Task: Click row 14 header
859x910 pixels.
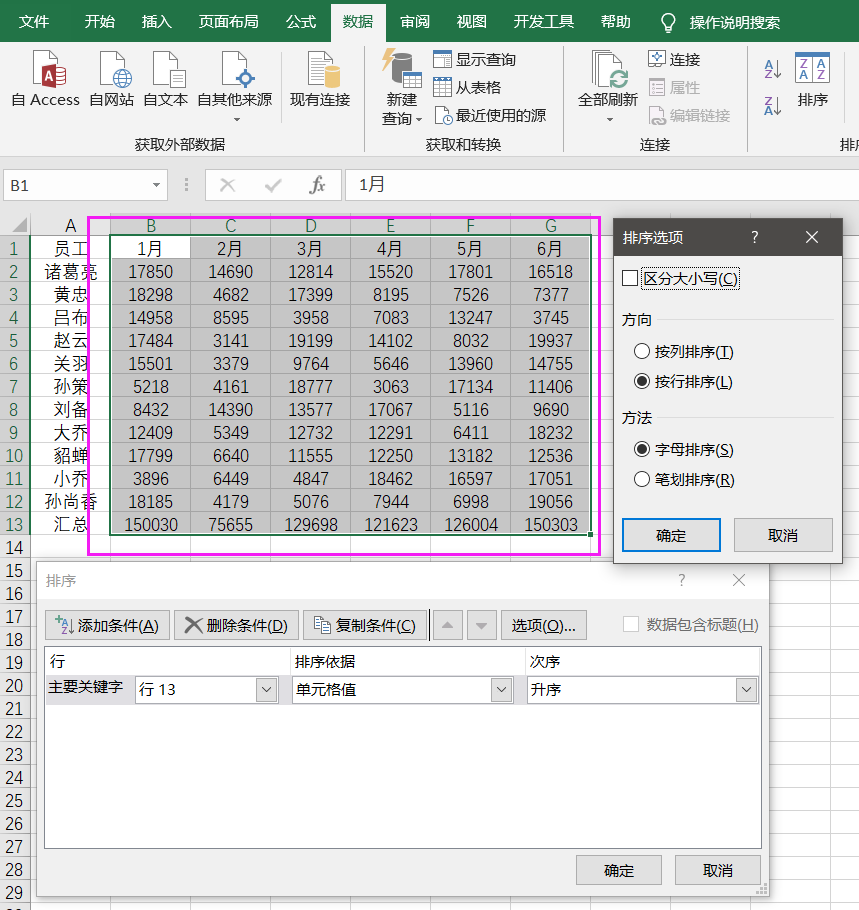Action: [x=15, y=547]
